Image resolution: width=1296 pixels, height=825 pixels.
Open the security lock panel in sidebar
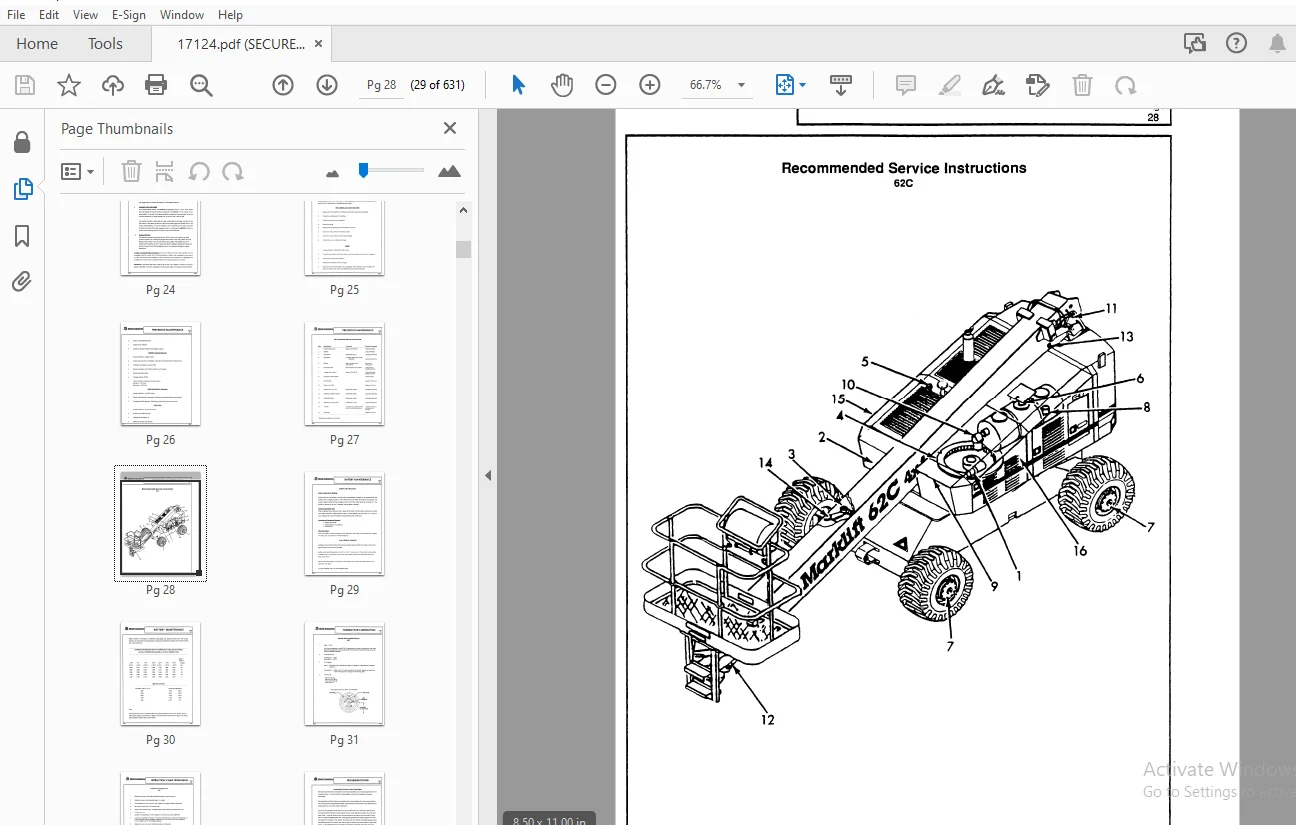tap(22, 142)
